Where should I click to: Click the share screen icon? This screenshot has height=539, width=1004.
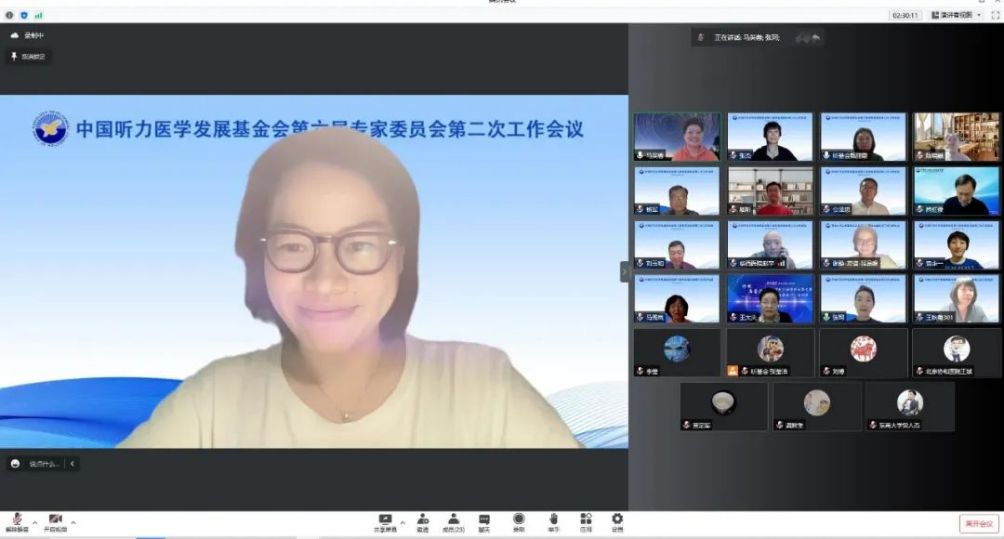pos(384,519)
